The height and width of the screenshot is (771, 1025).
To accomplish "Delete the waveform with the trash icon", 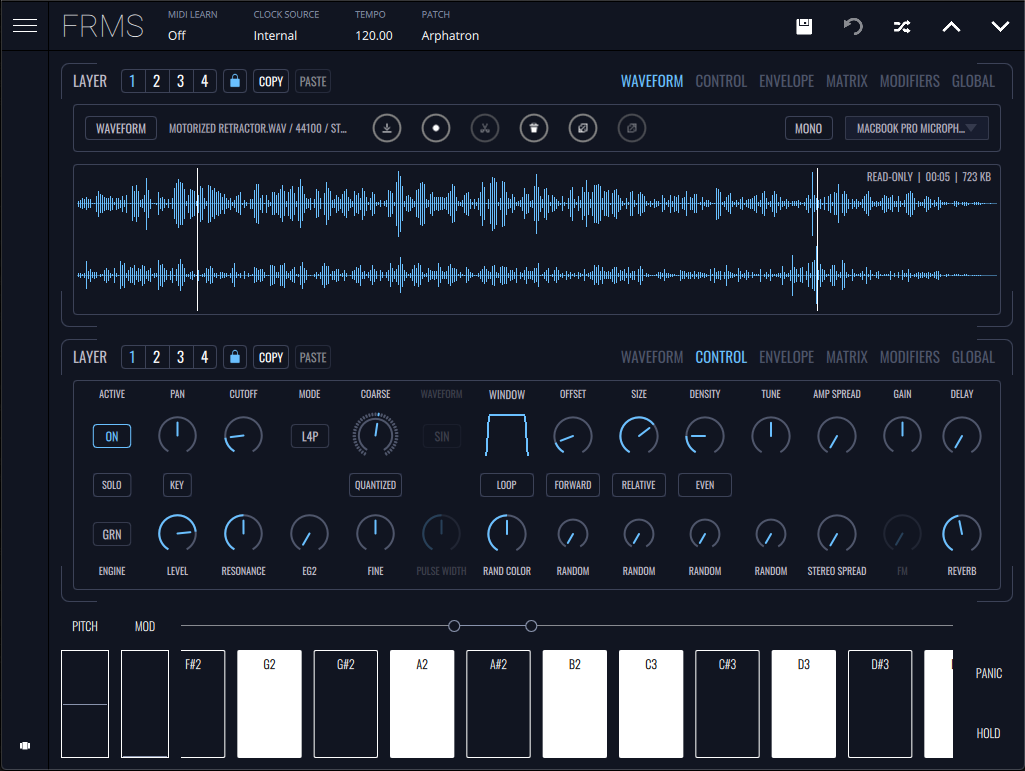I will coord(534,129).
